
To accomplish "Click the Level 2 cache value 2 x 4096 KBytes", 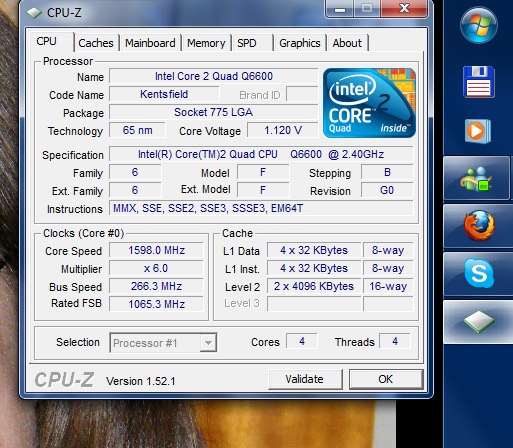I will coord(314,286).
